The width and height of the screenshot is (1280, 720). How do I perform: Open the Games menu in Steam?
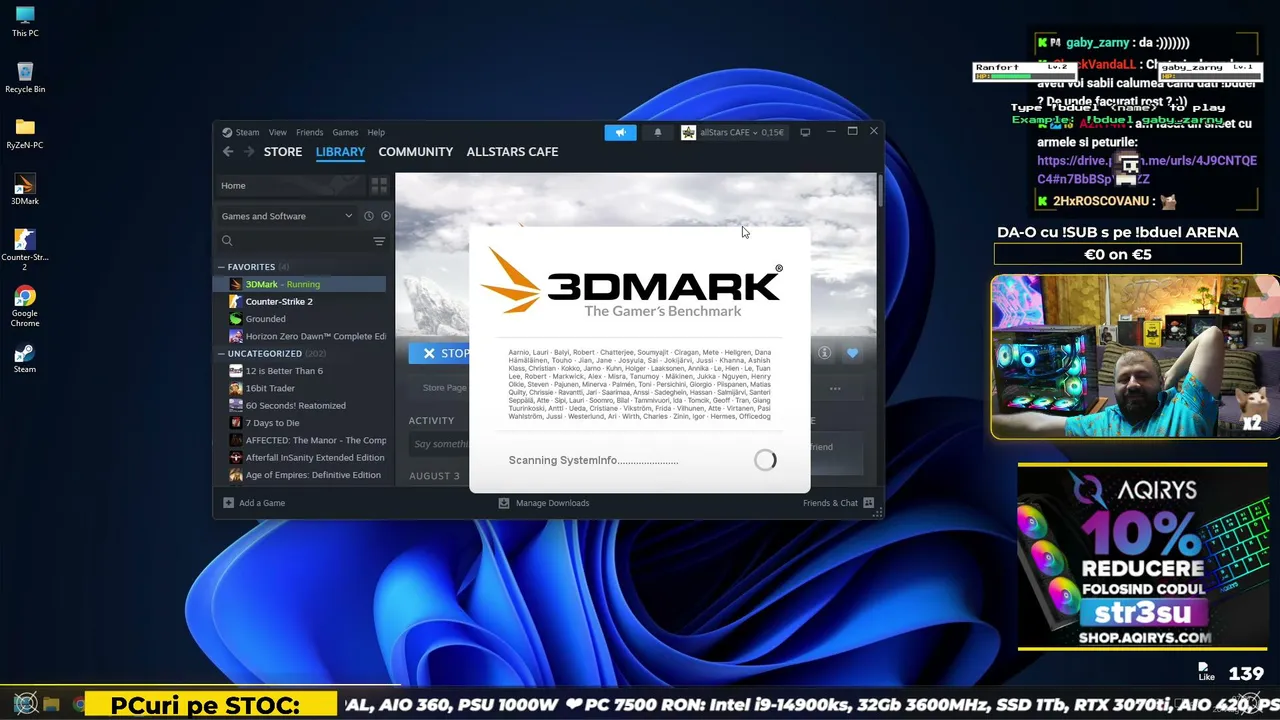pyautogui.click(x=345, y=132)
